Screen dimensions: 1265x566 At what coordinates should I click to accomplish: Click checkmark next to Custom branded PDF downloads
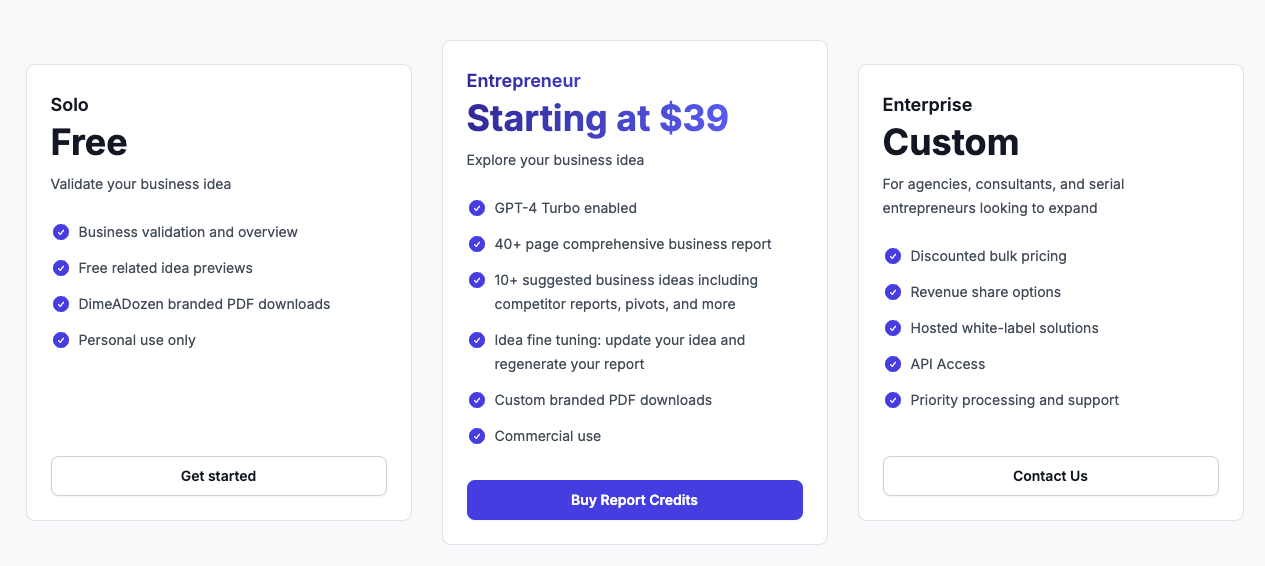477,400
